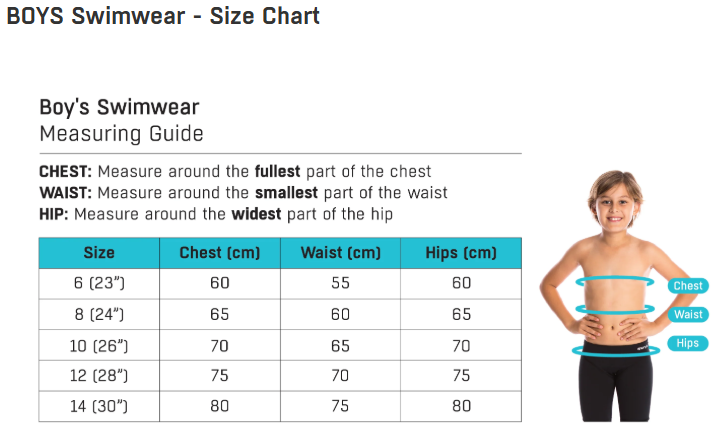728x433 pixels.
Task: Click the Waist label on the boy image
Action: (688, 315)
